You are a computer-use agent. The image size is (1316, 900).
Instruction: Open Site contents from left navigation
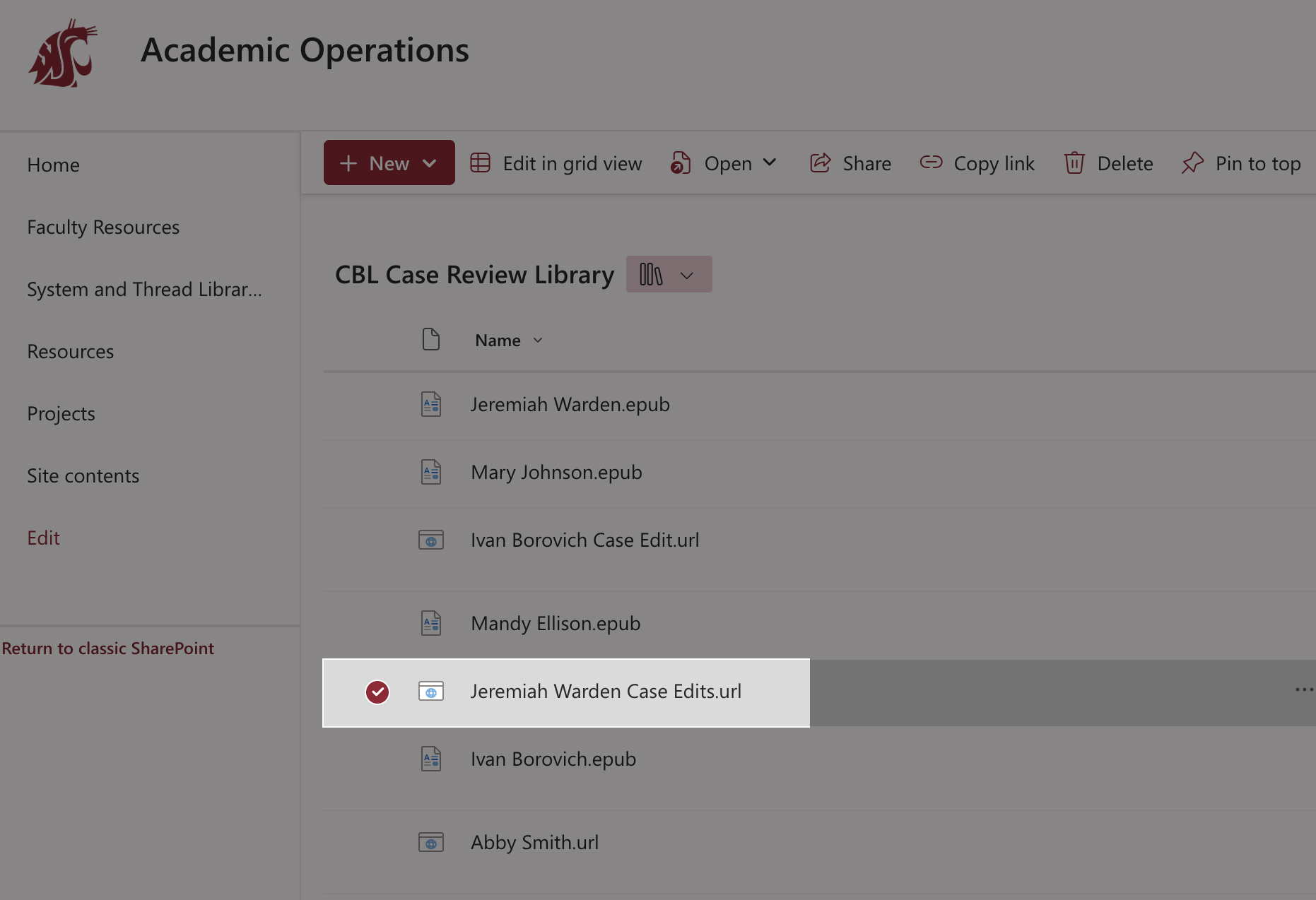pos(83,476)
